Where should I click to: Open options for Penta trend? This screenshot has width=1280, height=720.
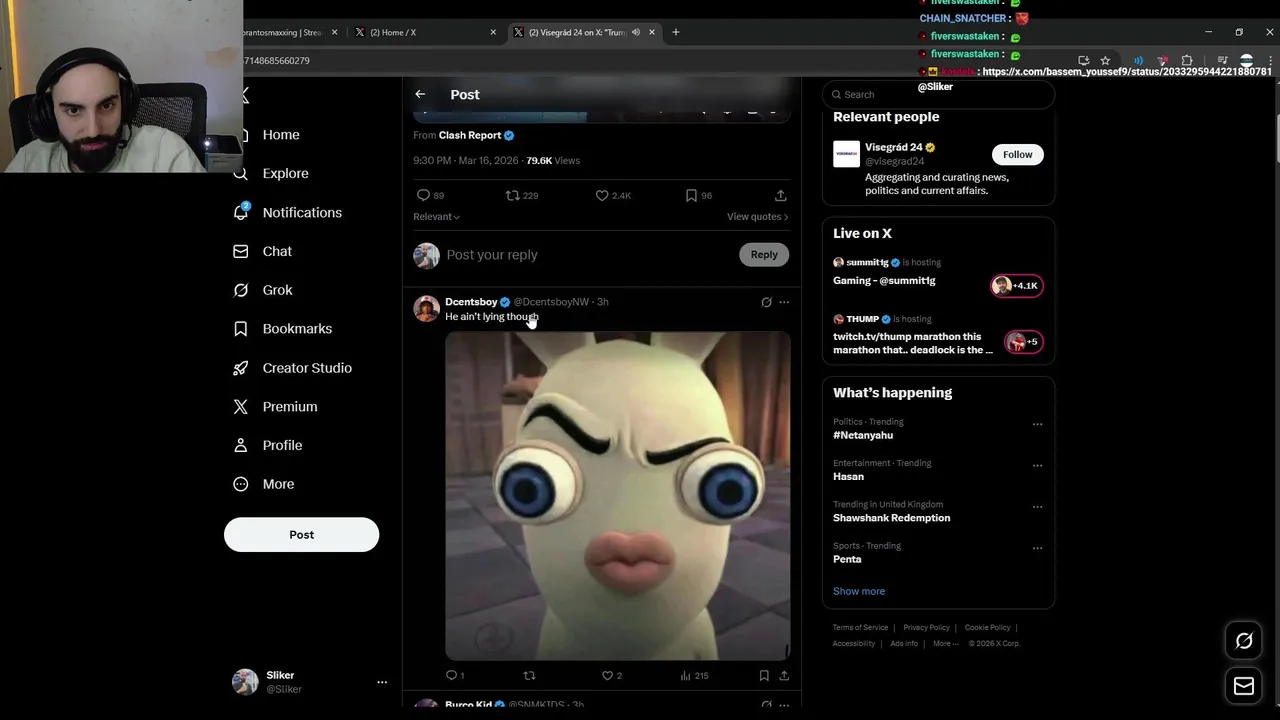click(x=1037, y=548)
